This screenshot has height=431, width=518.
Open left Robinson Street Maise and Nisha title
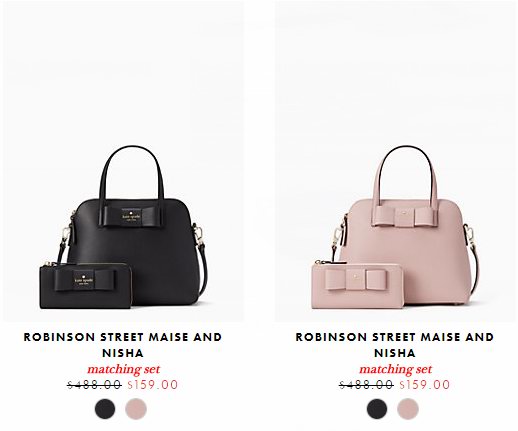[x=123, y=345]
